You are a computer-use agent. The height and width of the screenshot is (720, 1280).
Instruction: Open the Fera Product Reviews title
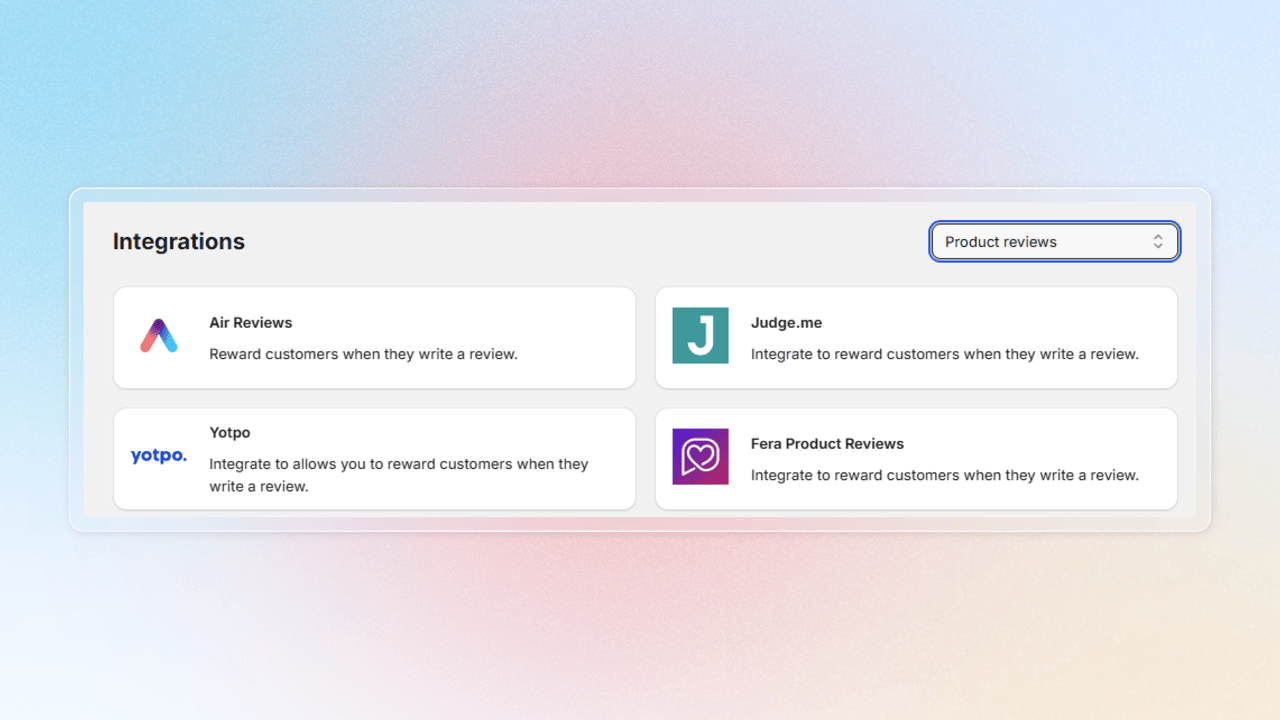click(x=827, y=444)
